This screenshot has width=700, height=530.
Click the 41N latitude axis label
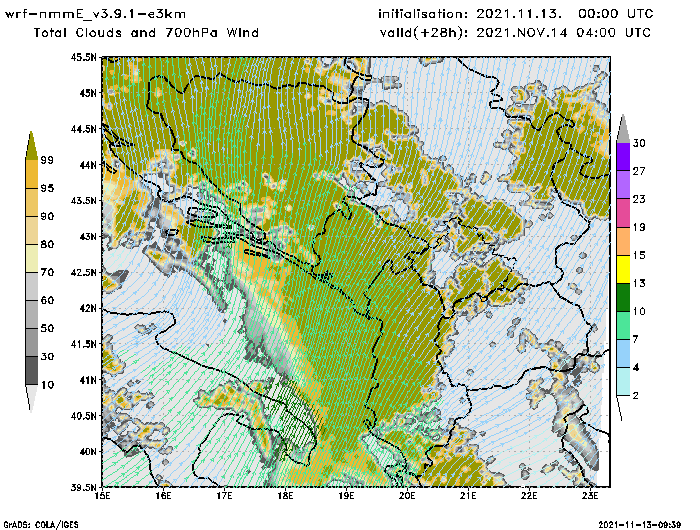click(88, 380)
